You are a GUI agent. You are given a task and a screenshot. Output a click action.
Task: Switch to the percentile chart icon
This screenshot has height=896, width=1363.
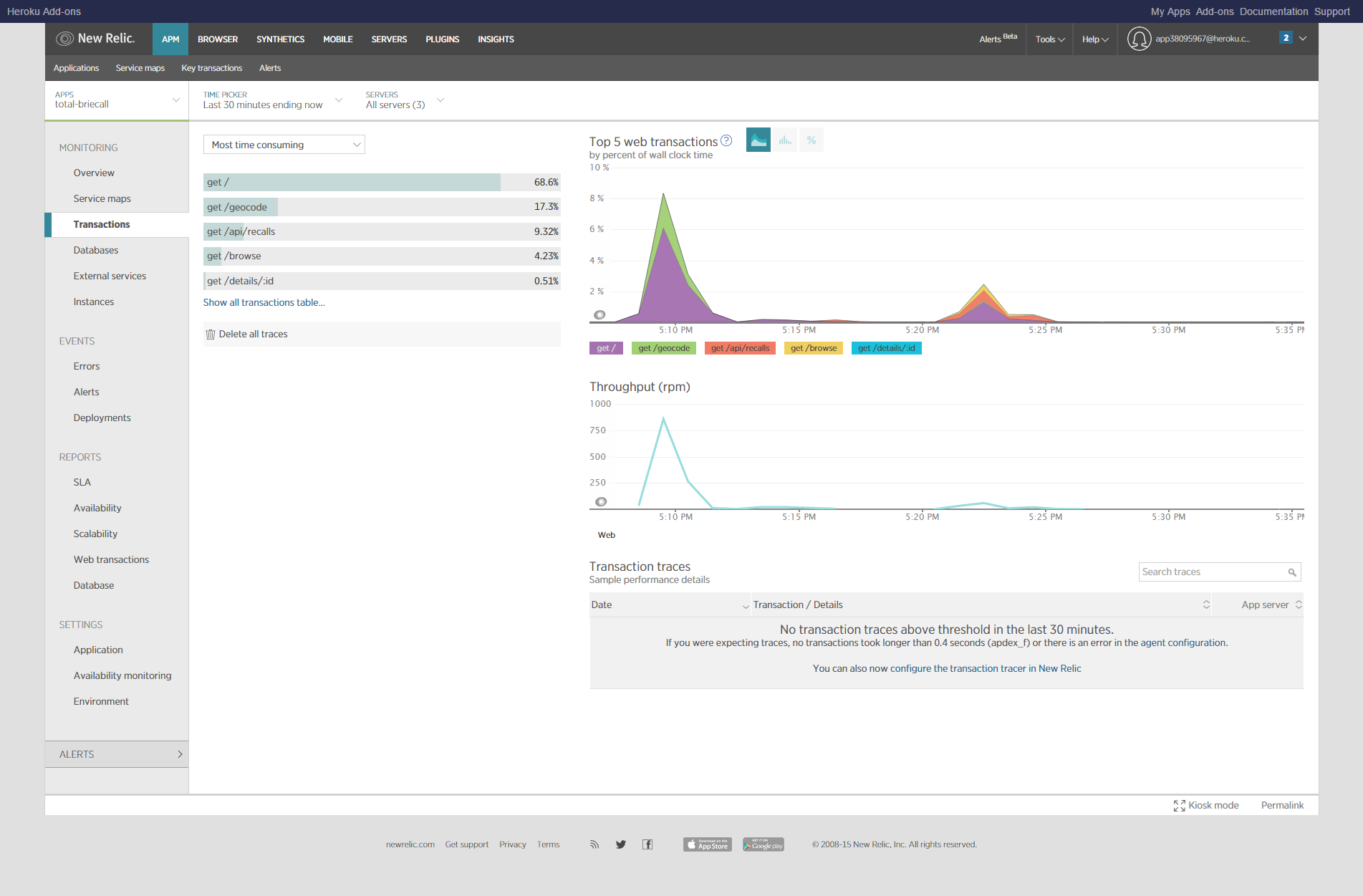pyautogui.click(x=811, y=140)
